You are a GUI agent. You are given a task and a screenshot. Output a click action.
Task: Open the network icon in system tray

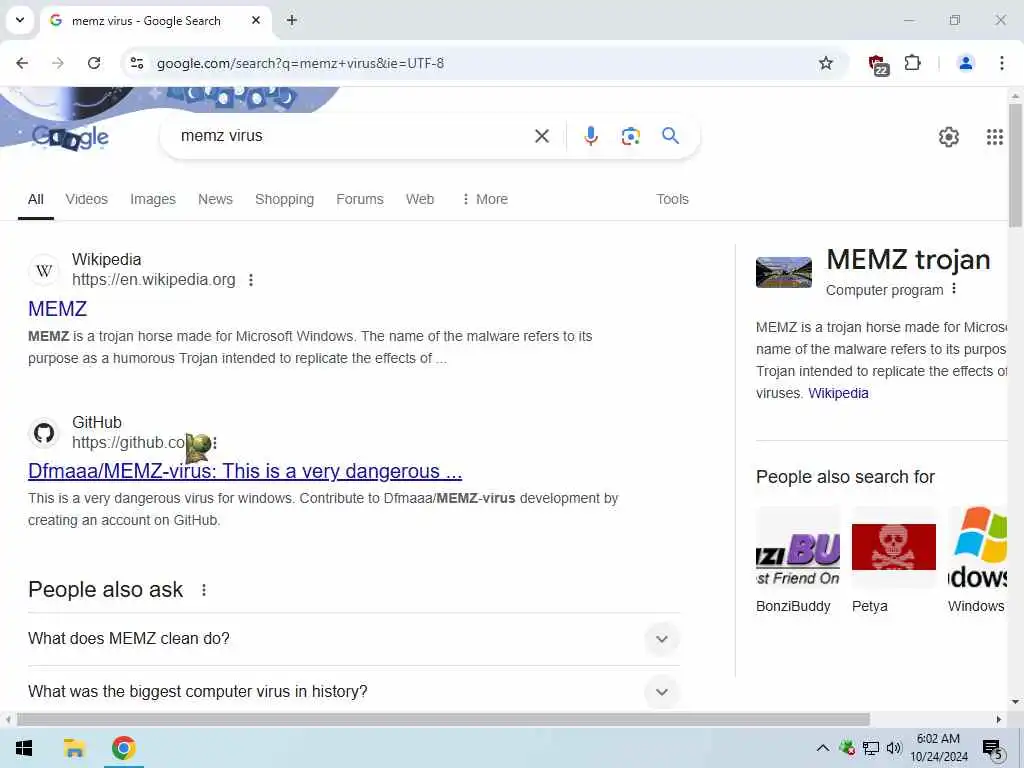[x=871, y=748]
